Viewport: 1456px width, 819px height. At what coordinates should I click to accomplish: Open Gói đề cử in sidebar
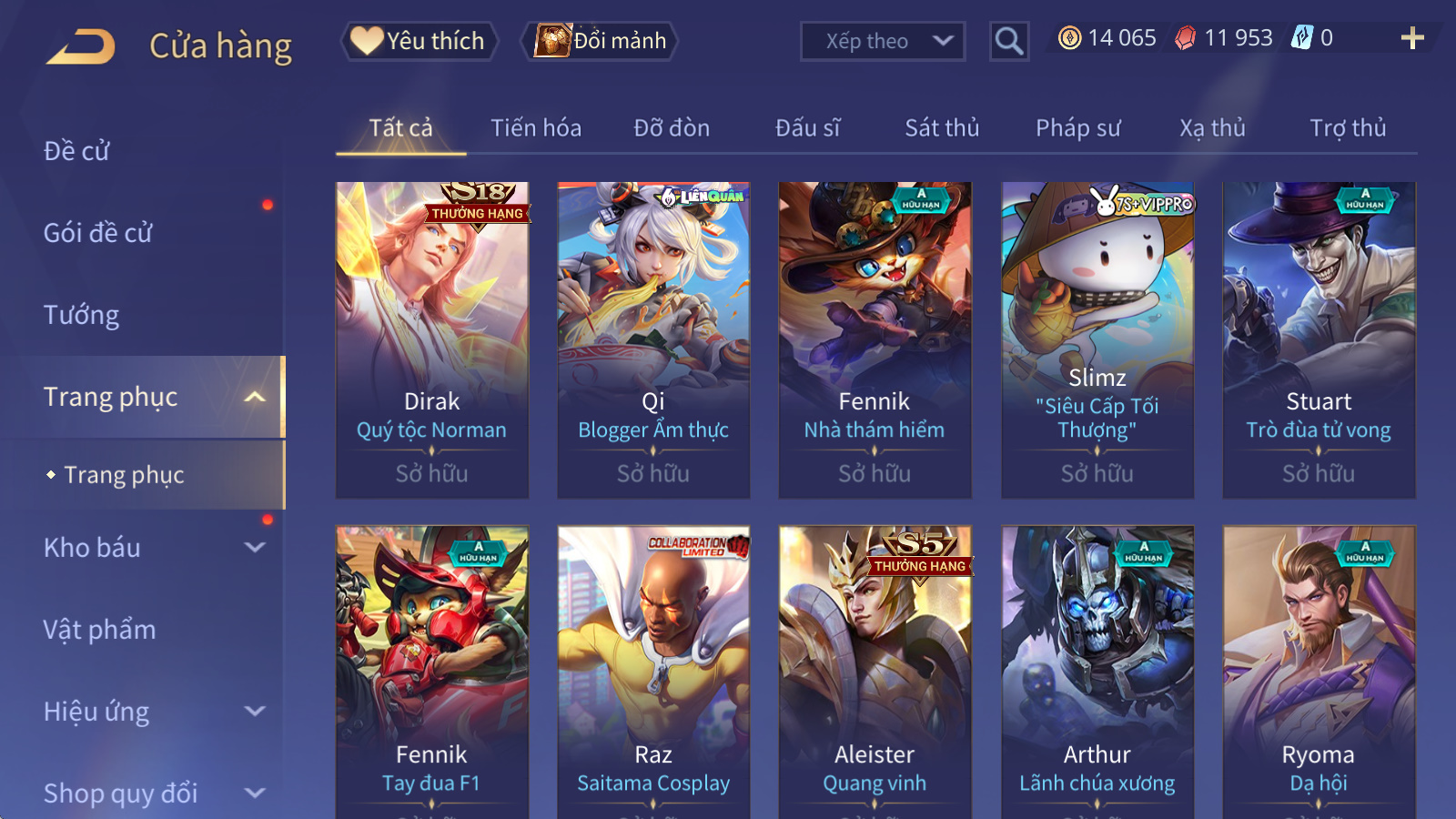click(x=98, y=233)
